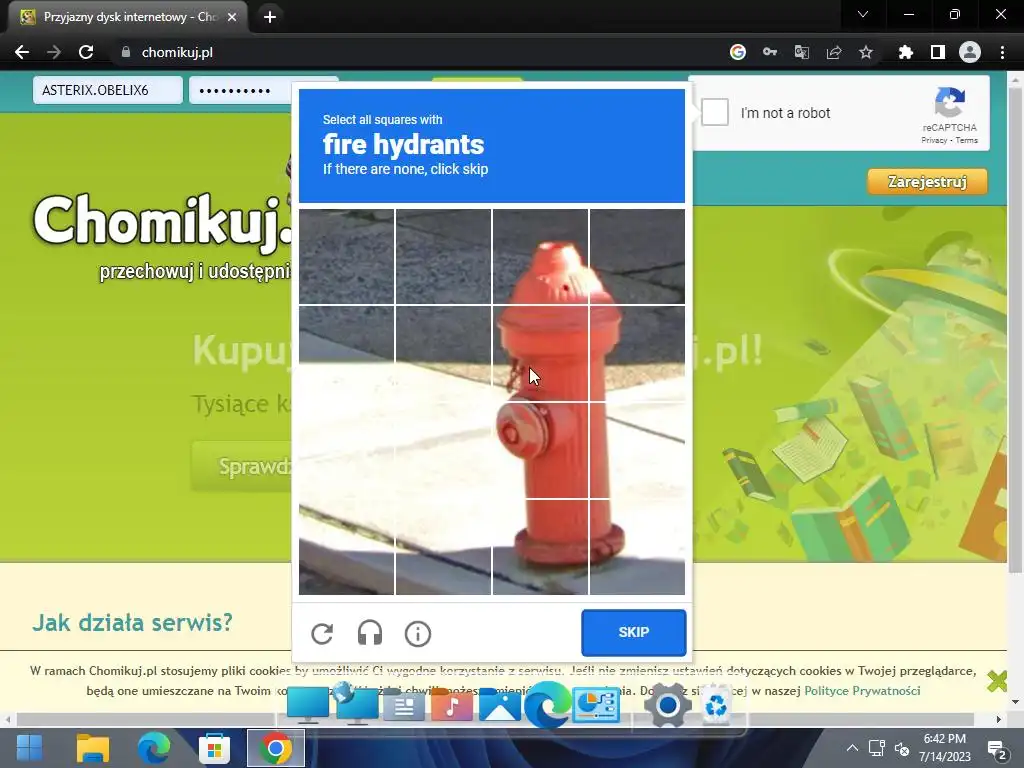This screenshot has width=1024, height=768.
Task: Open the tab search dropdown chevron
Action: 863,14
